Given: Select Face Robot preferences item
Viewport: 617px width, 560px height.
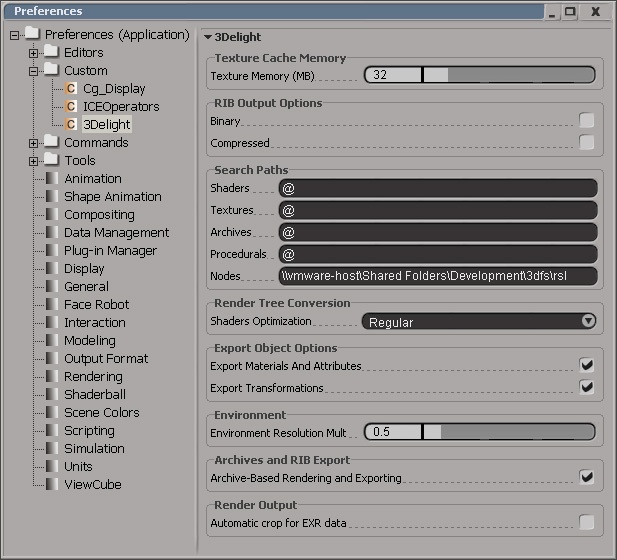Looking at the screenshot, I should [x=96, y=305].
